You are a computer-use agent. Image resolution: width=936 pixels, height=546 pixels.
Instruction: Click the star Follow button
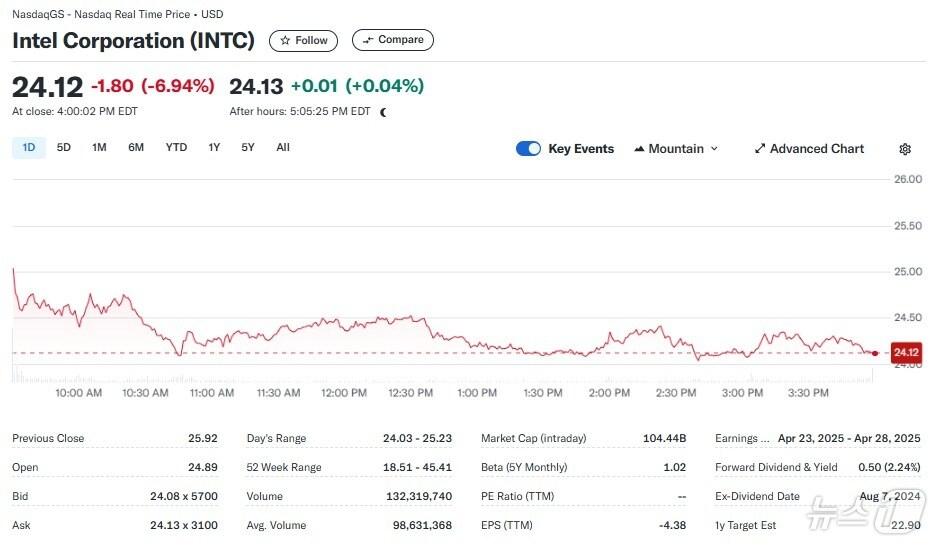(303, 40)
